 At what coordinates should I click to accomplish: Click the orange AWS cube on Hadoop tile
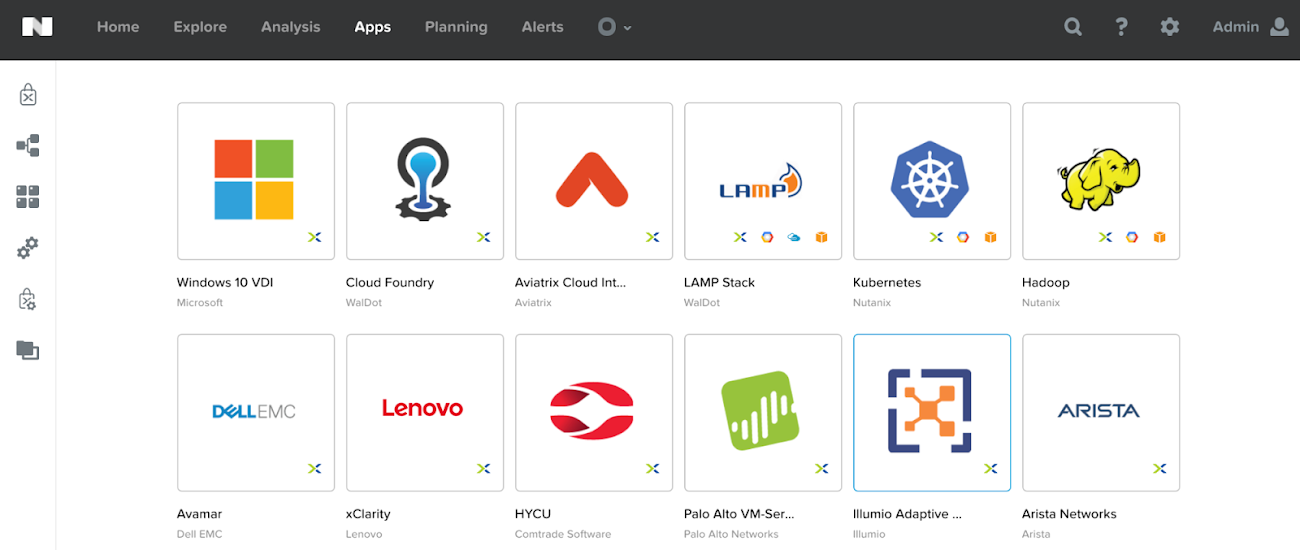(1159, 237)
